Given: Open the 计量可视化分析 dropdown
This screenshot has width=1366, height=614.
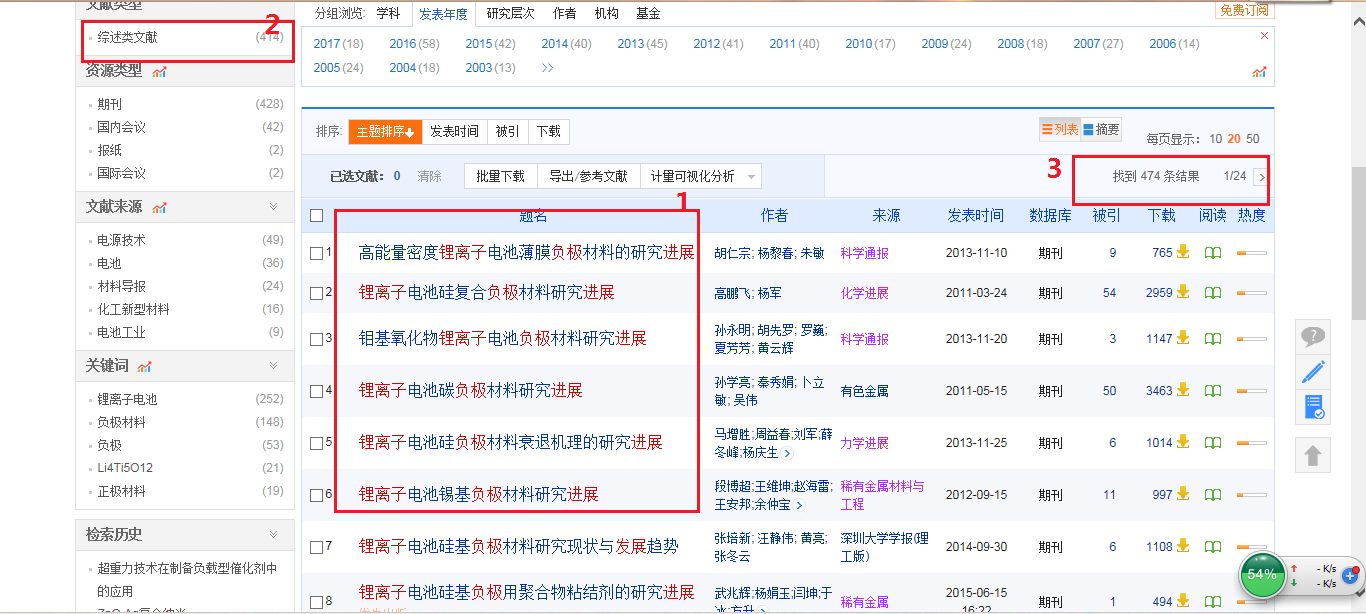Looking at the screenshot, I should tap(700, 176).
